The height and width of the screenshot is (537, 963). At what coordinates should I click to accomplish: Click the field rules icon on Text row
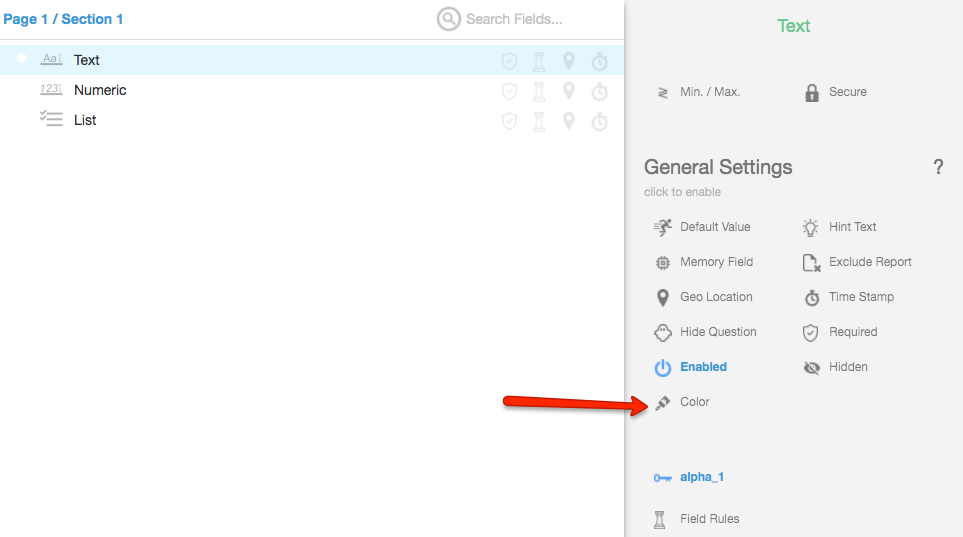(539, 61)
